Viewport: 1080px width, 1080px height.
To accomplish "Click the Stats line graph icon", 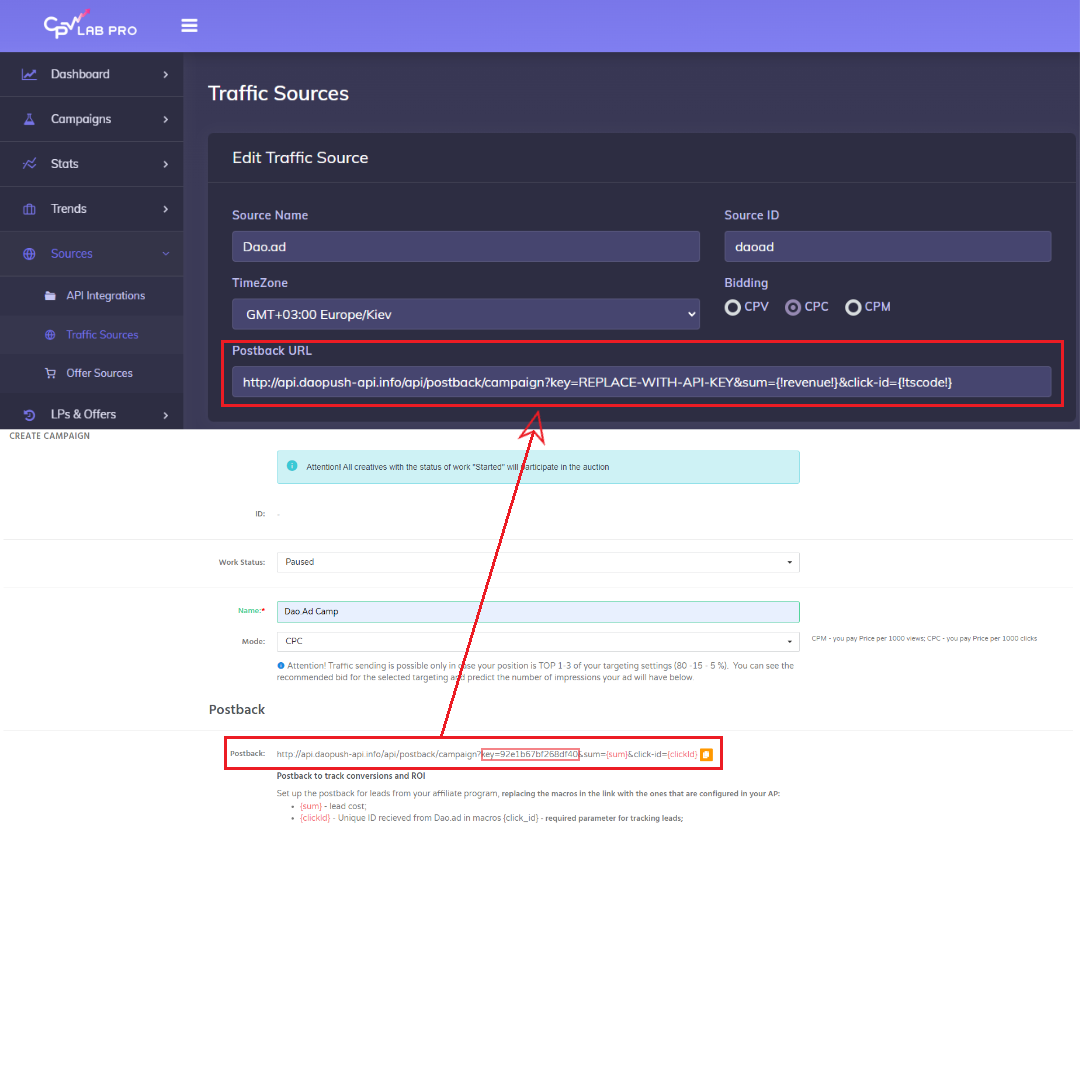I will tap(30, 164).
